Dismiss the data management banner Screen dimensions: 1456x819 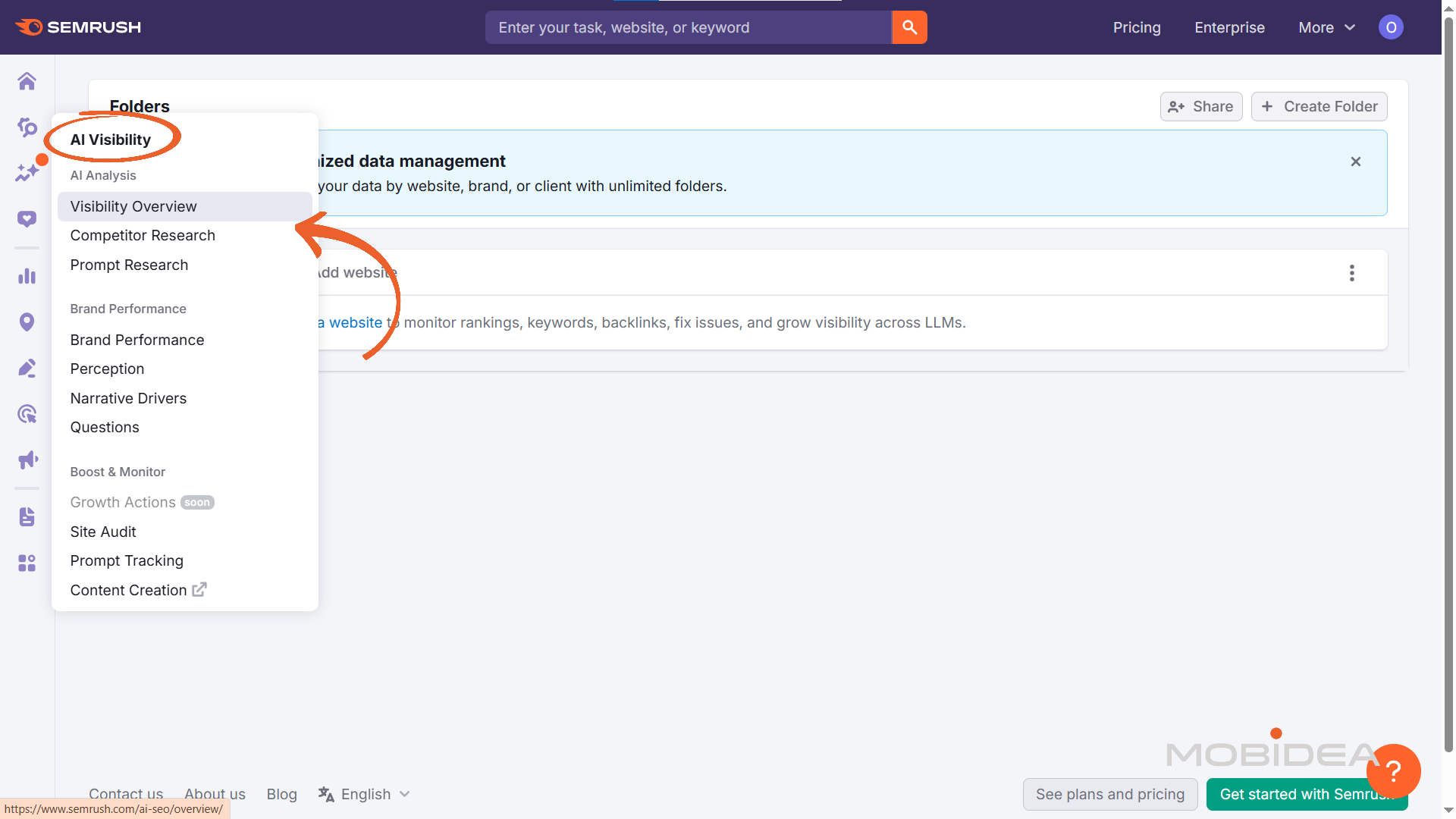(1355, 162)
